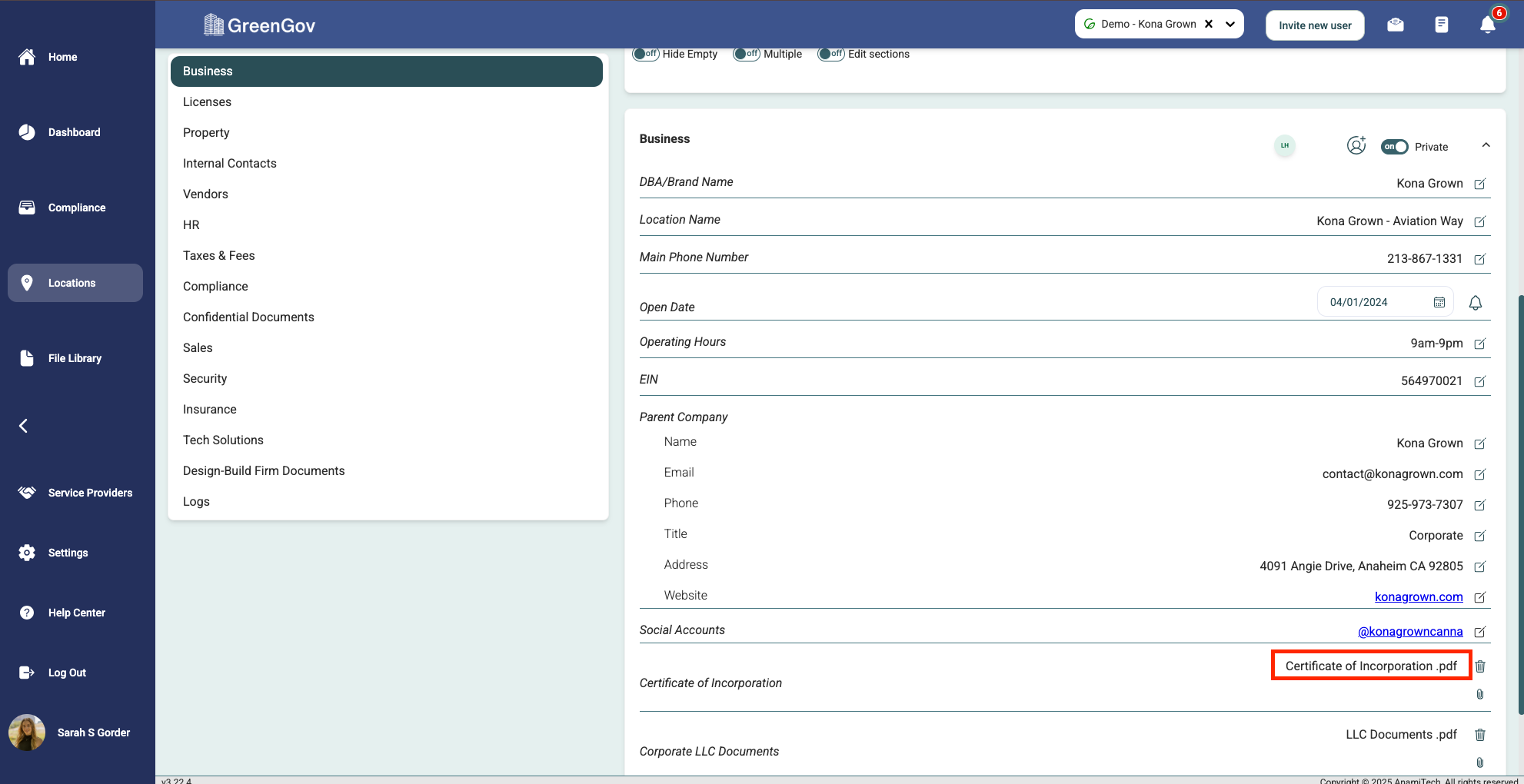Edit the Operating Hours value
The width and height of the screenshot is (1524, 784).
point(1480,344)
